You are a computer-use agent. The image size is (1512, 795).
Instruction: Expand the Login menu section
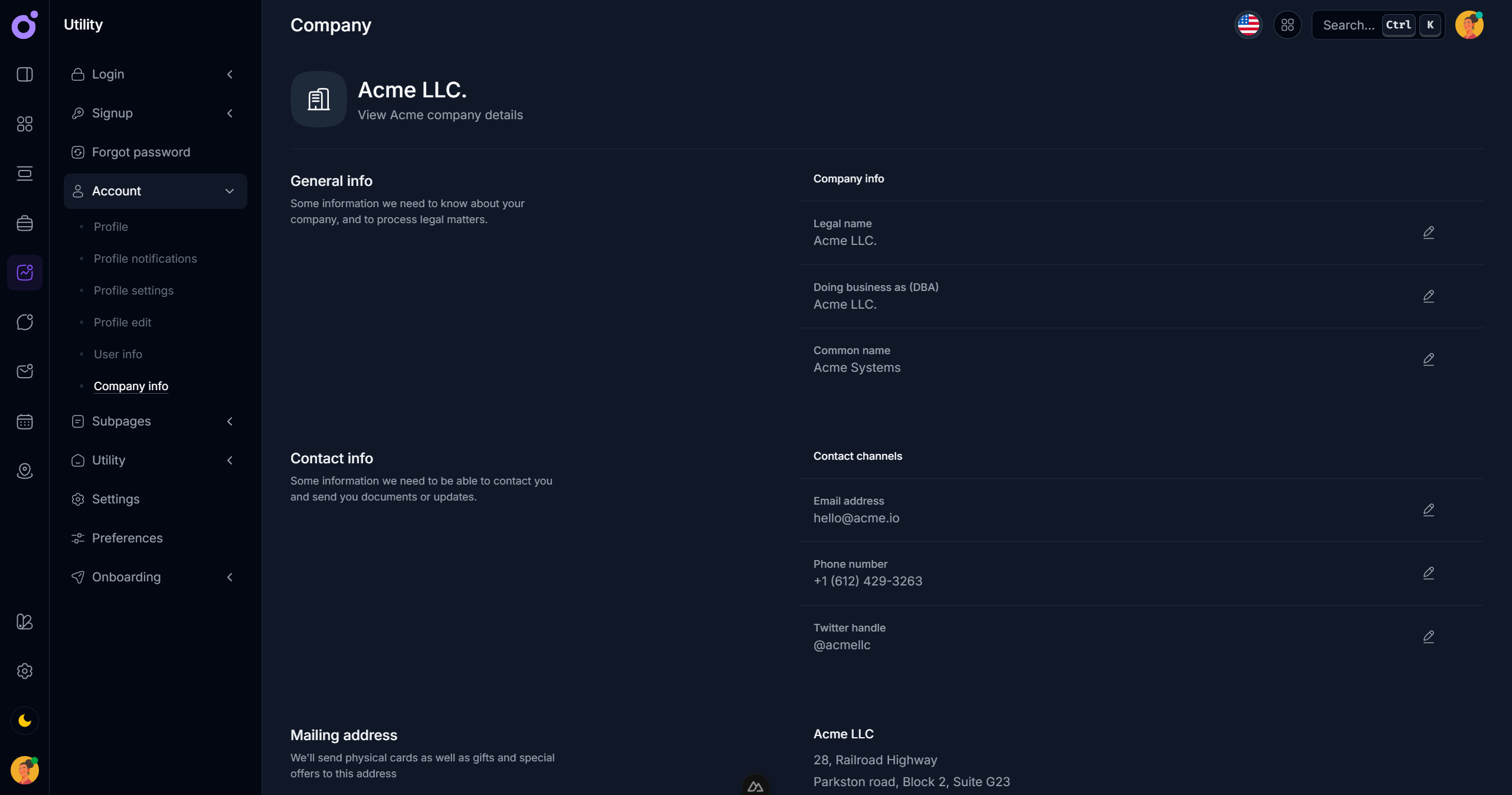155,74
